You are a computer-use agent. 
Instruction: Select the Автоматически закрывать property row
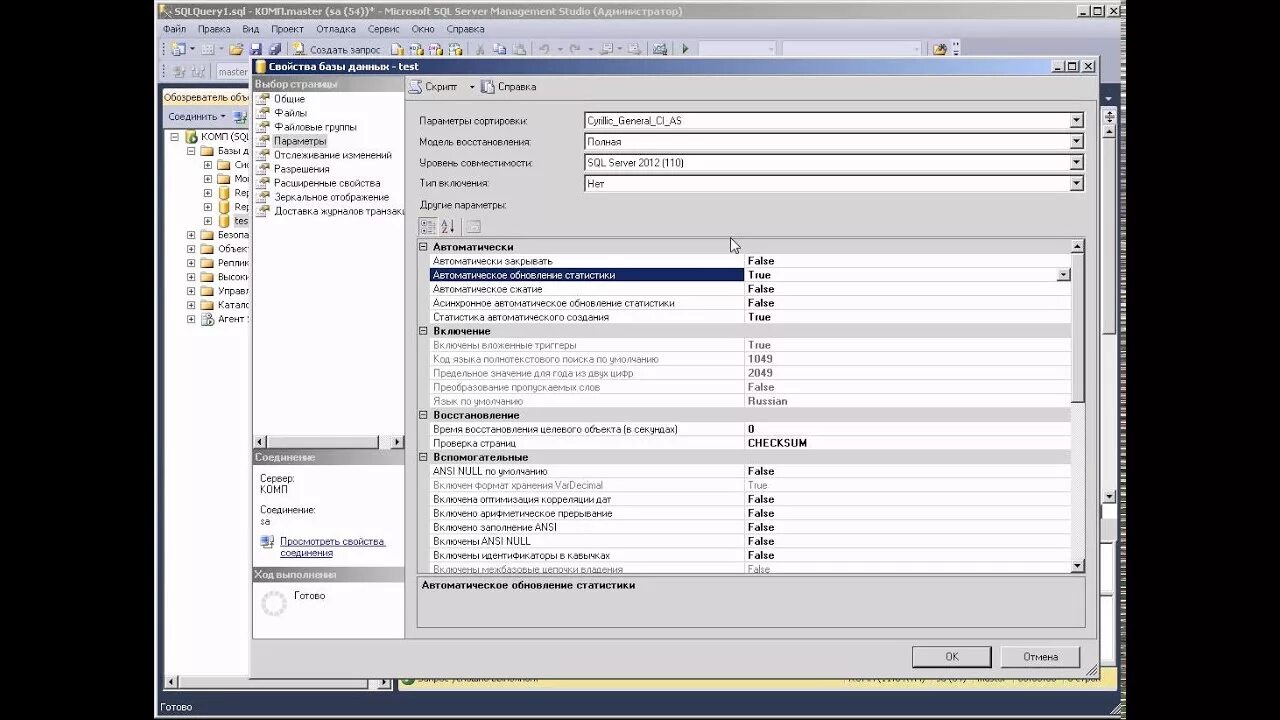[750, 261]
